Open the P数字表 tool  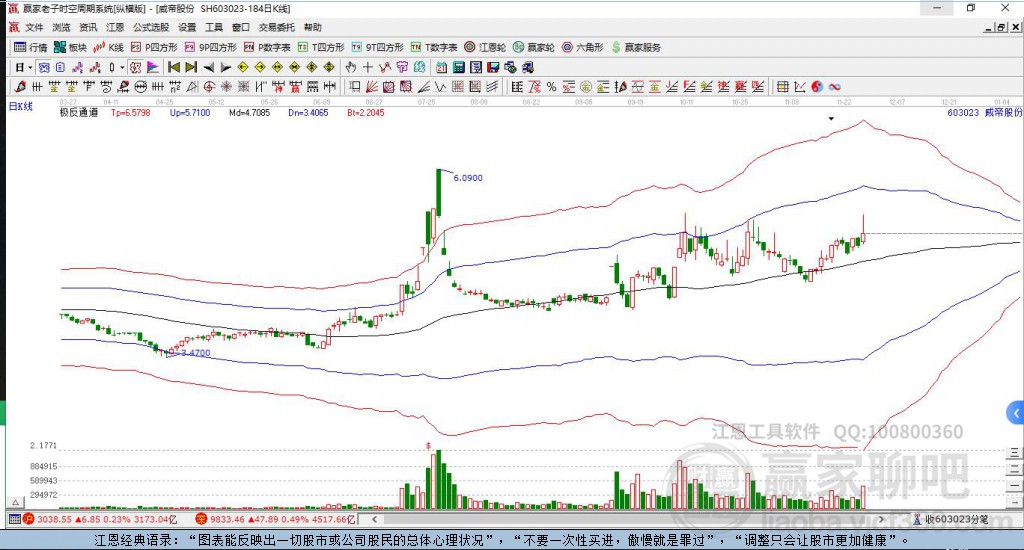coord(267,47)
